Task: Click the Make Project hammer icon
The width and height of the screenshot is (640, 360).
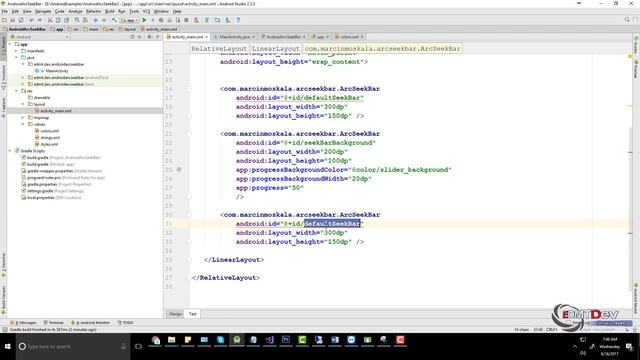Action: pyautogui.click(x=114, y=20)
